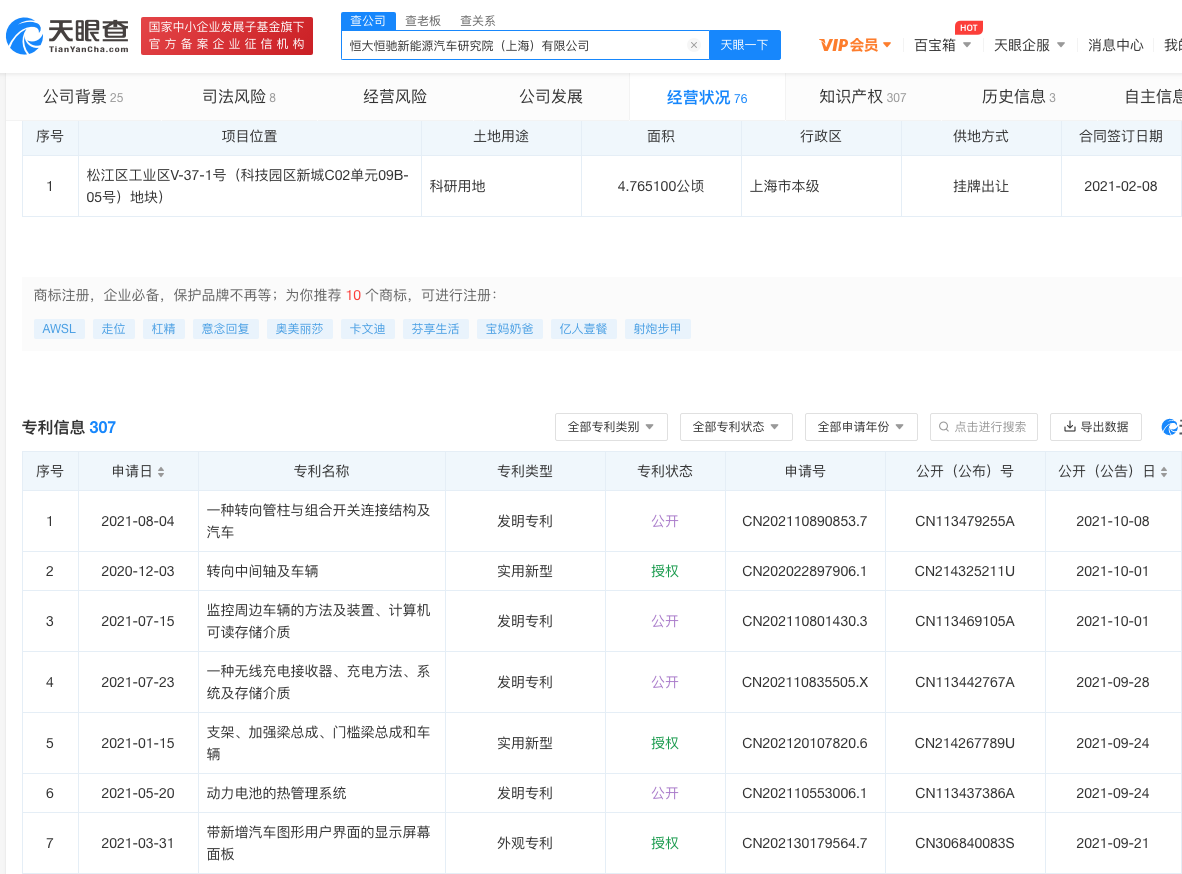The height and width of the screenshot is (874, 1182).
Task: Switch to 查公司 search tab
Action: [368, 21]
